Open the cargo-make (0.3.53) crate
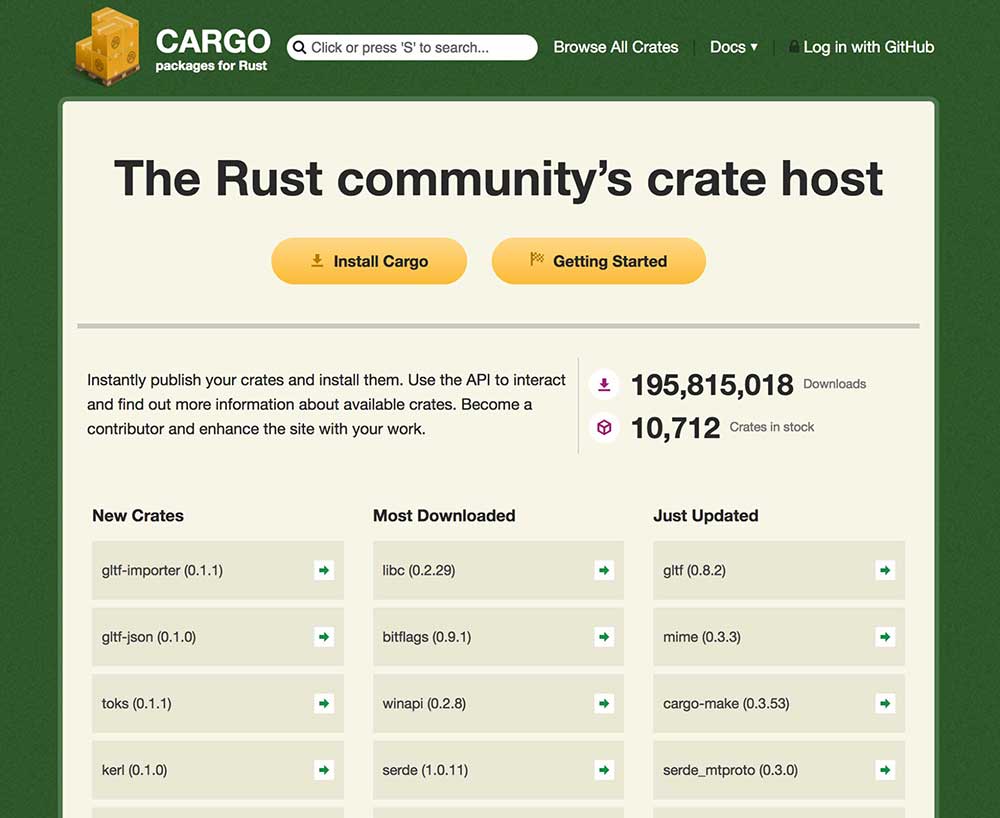Screen dimensions: 1000x818 (779, 703)
